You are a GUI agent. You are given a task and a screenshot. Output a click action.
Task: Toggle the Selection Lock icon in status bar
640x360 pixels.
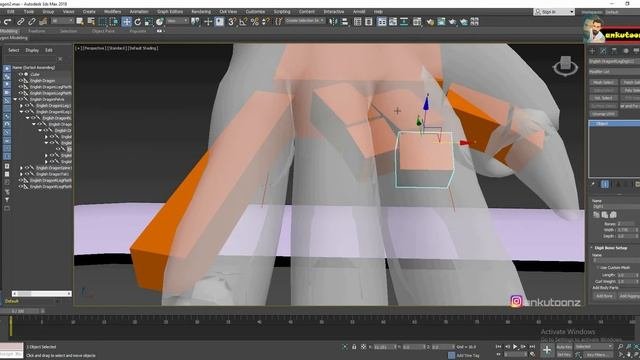[x=354, y=347]
